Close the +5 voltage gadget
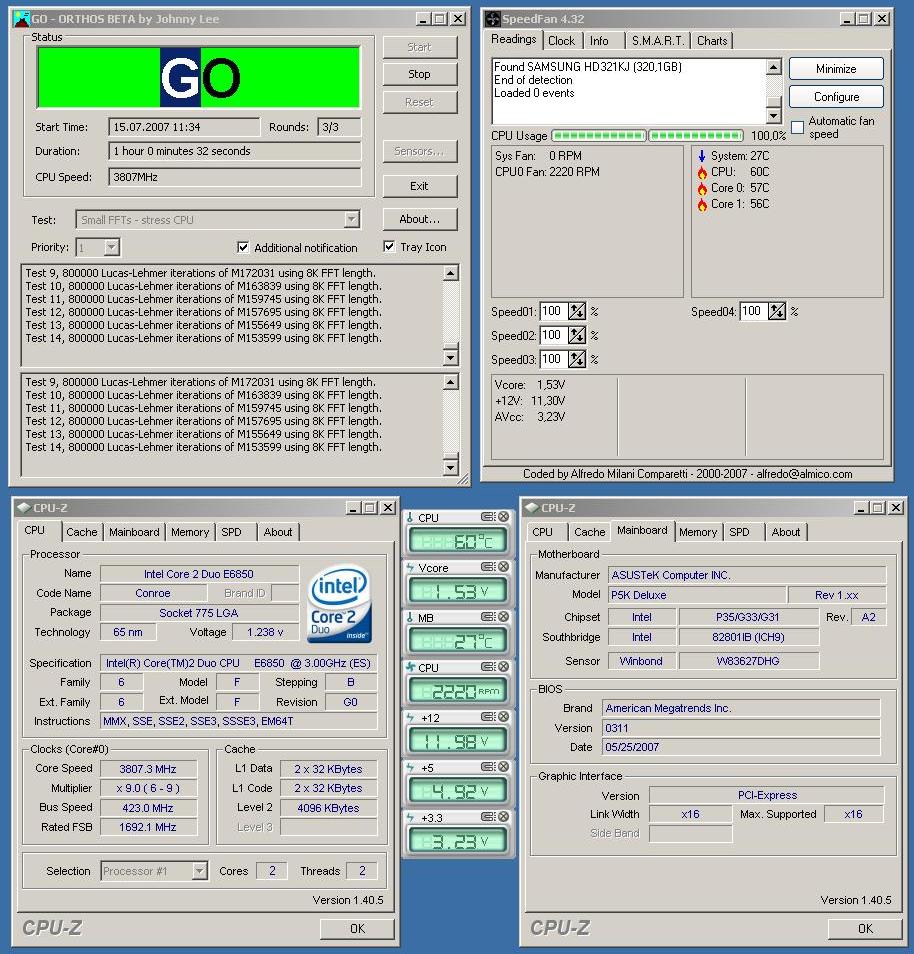This screenshot has height=954, width=914. pos(504,767)
